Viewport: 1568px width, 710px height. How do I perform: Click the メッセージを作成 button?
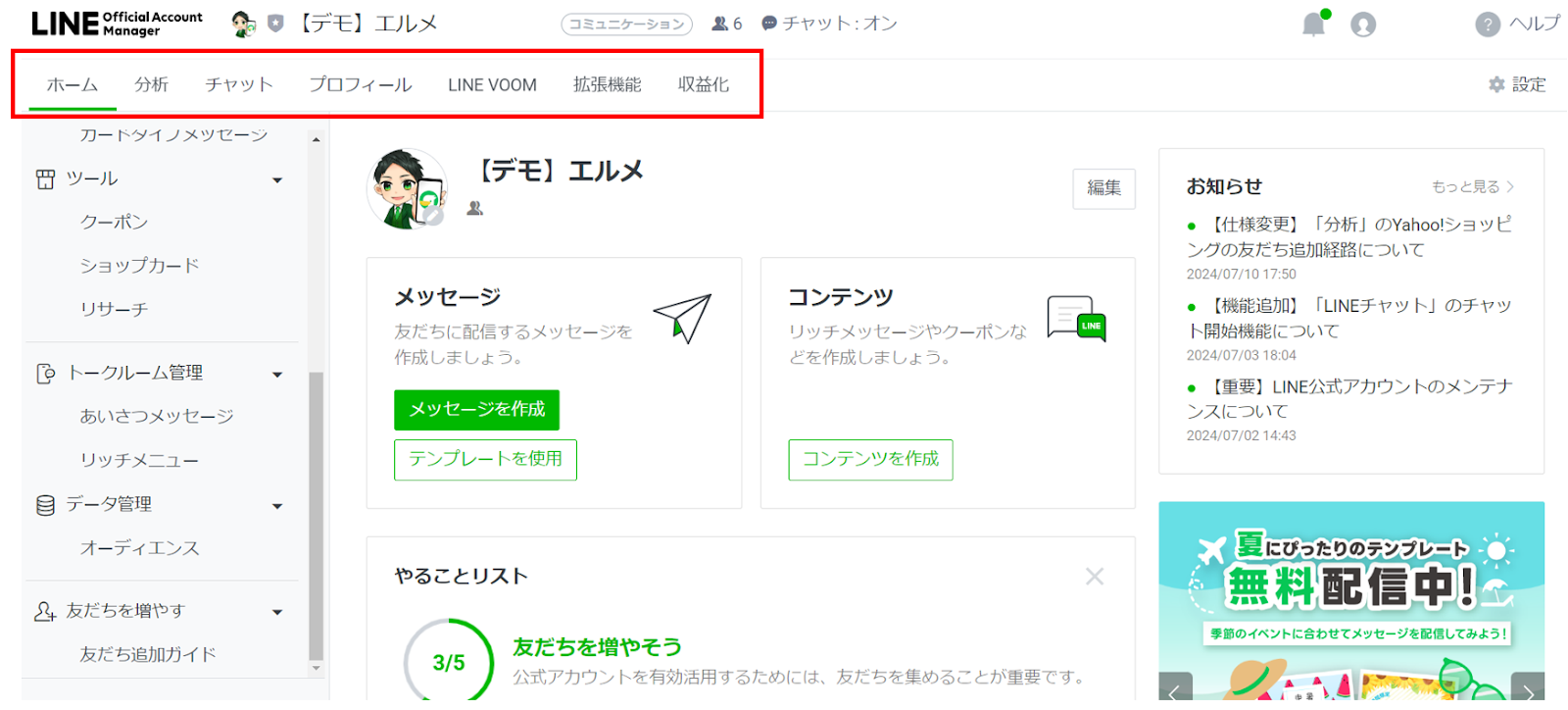(x=477, y=410)
